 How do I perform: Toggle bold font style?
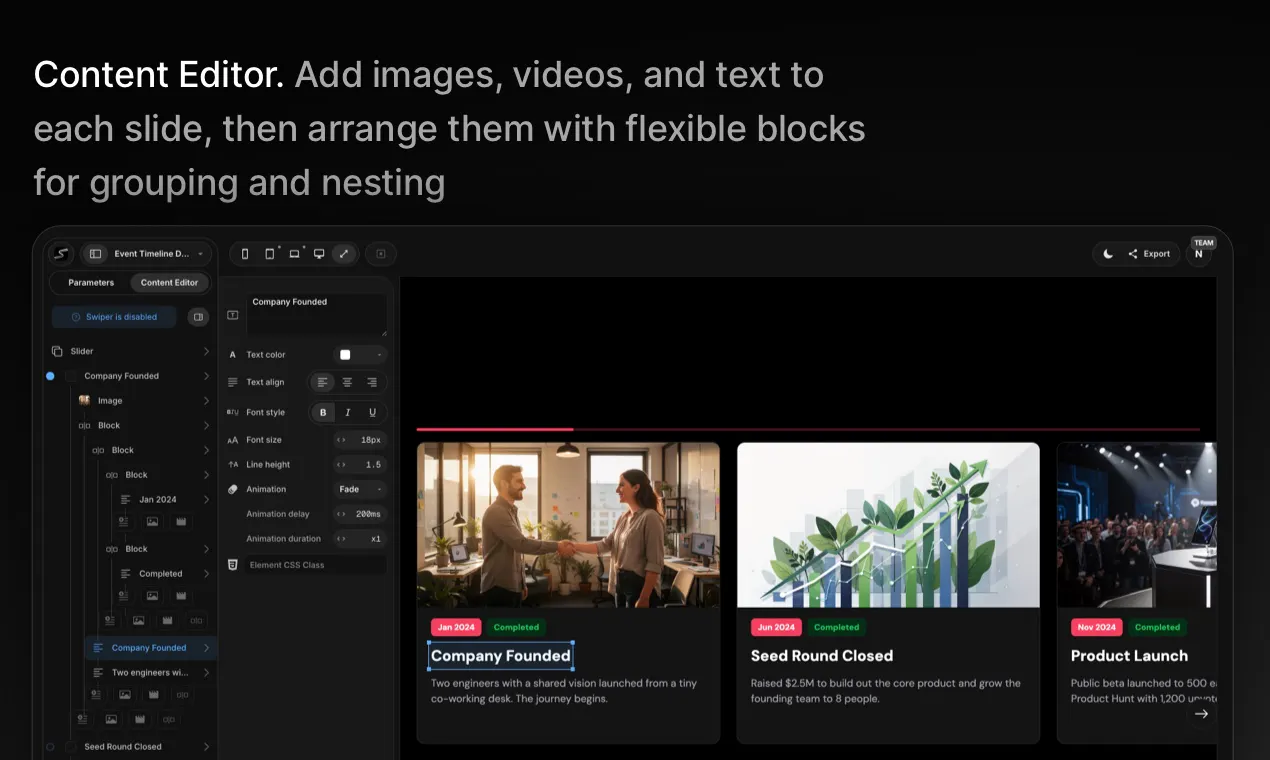tap(323, 412)
